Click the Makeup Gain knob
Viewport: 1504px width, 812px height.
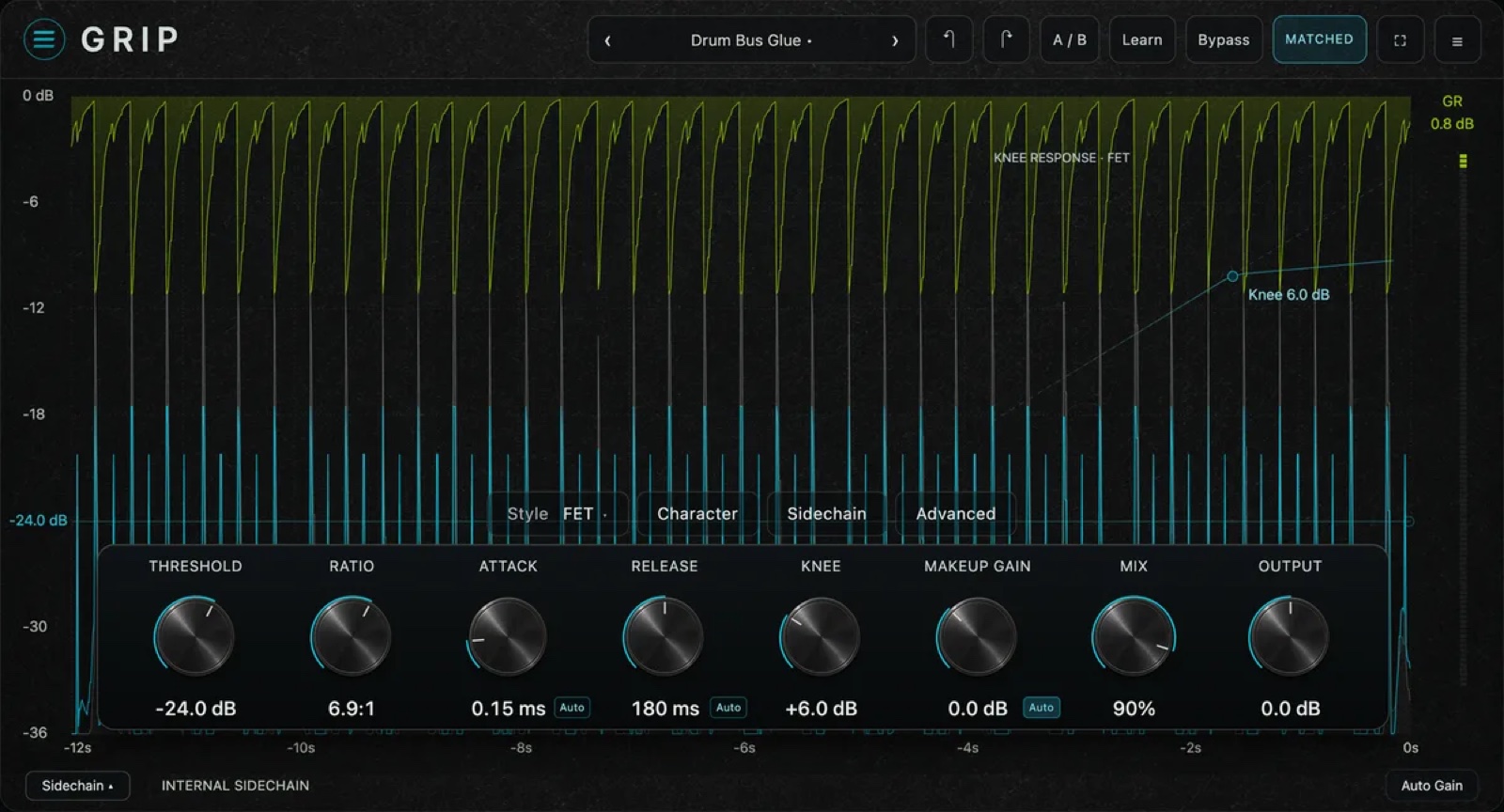pos(977,636)
